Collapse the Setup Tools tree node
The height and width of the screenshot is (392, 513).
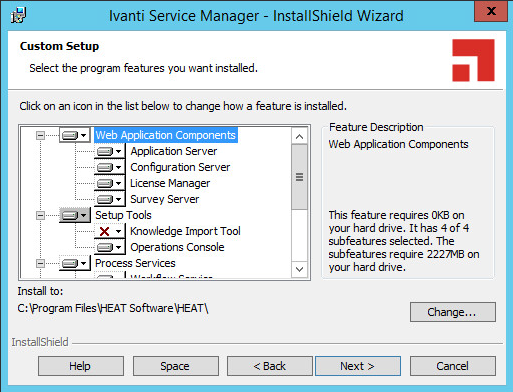pos(40,215)
